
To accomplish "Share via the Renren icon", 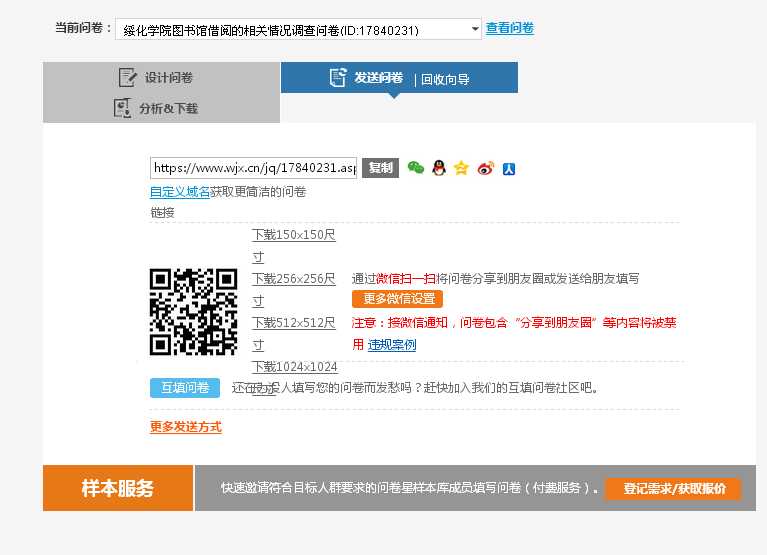I will pos(509,169).
